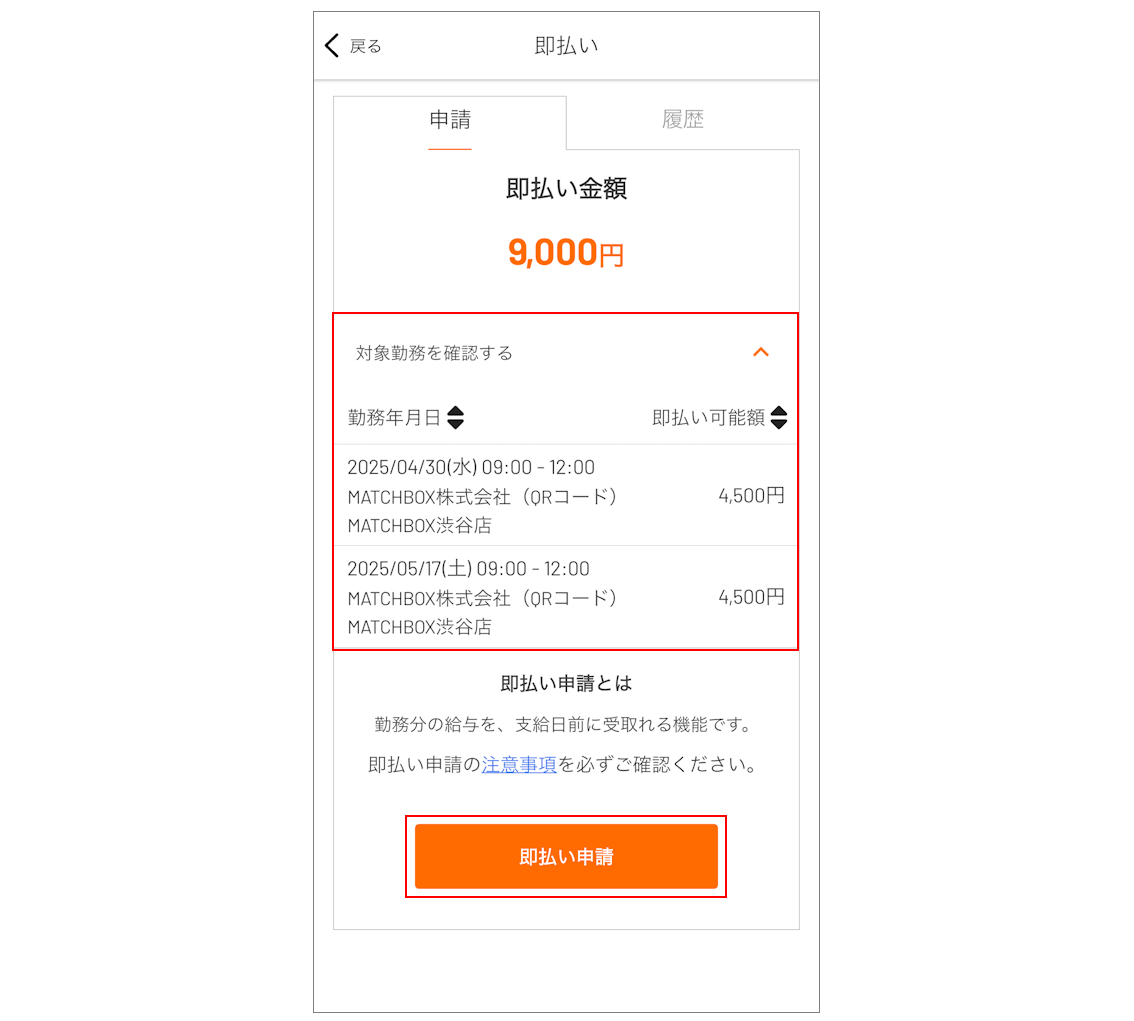Click the 戻る back label

(365, 46)
